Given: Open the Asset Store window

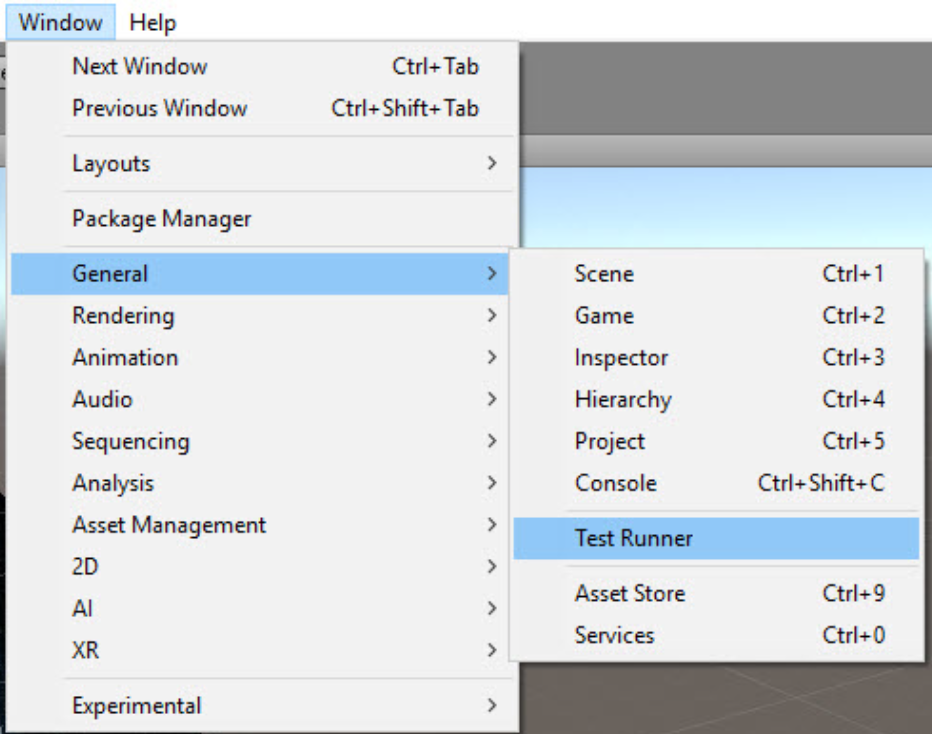Looking at the screenshot, I should (x=629, y=594).
